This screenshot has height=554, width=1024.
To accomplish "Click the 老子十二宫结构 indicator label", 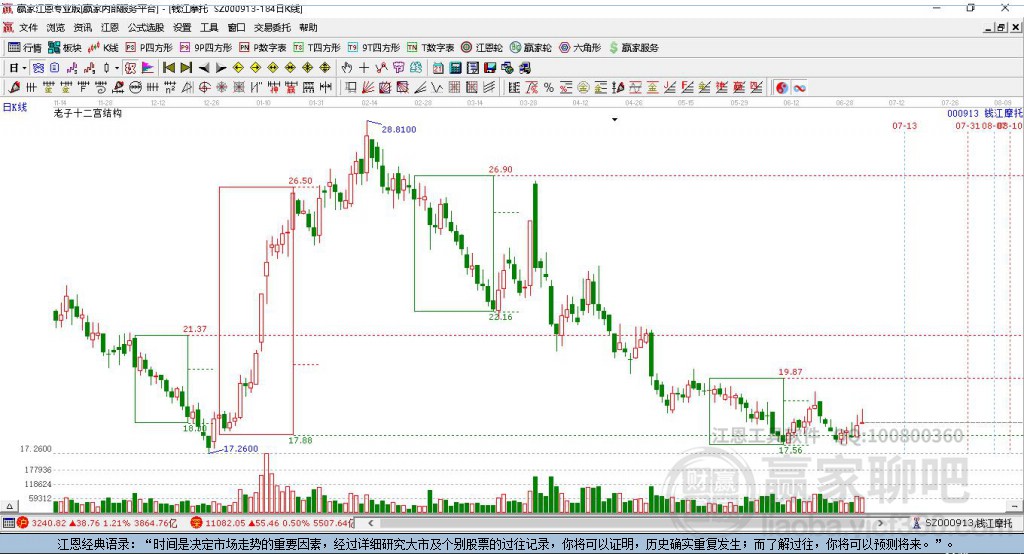I will [88, 113].
